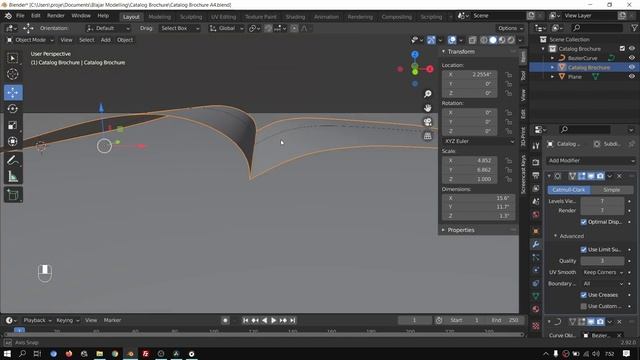This screenshot has height=360, width=640.
Task: Open the timeline Keying menu
Action: coord(67,320)
